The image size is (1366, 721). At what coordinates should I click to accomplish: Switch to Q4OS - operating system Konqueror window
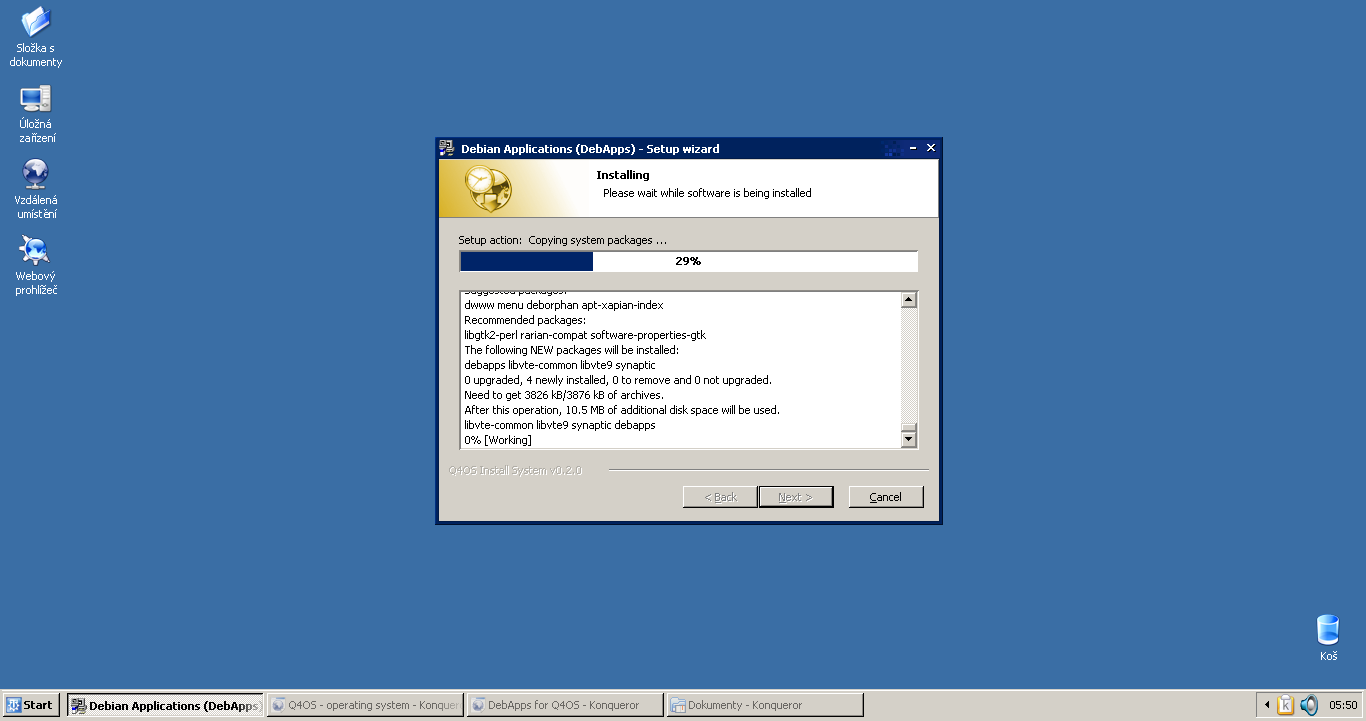click(x=365, y=705)
